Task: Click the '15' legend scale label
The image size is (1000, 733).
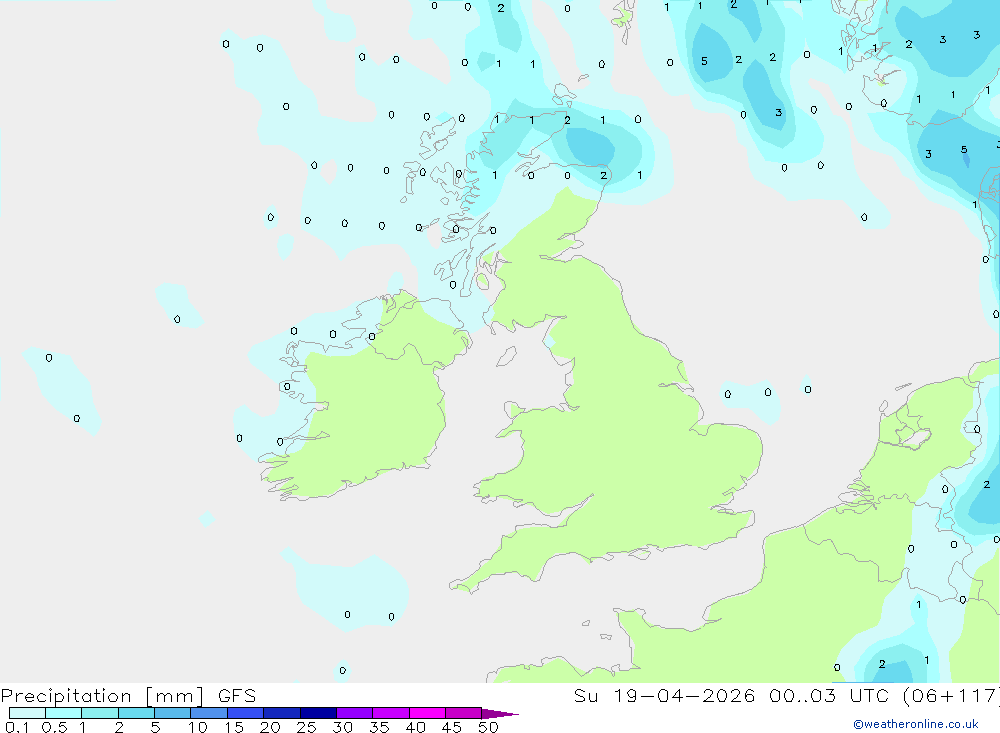Action: tap(234, 727)
